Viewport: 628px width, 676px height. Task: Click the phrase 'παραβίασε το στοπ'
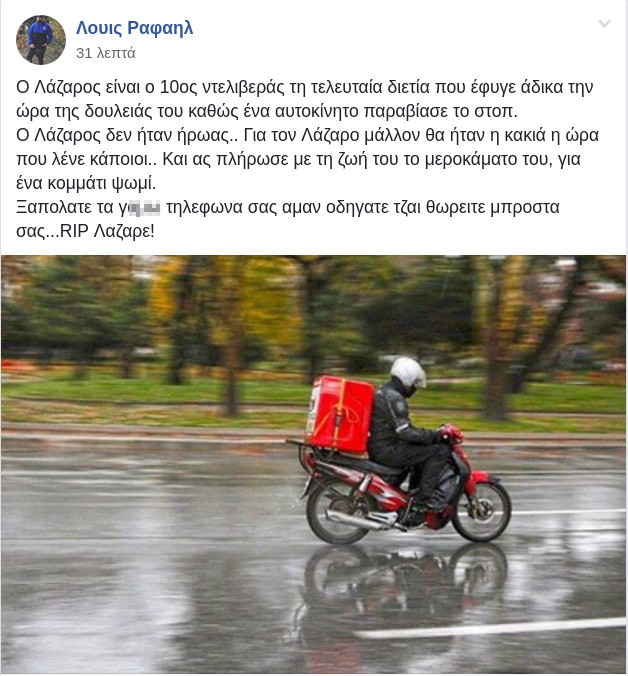(x=441, y=112)
